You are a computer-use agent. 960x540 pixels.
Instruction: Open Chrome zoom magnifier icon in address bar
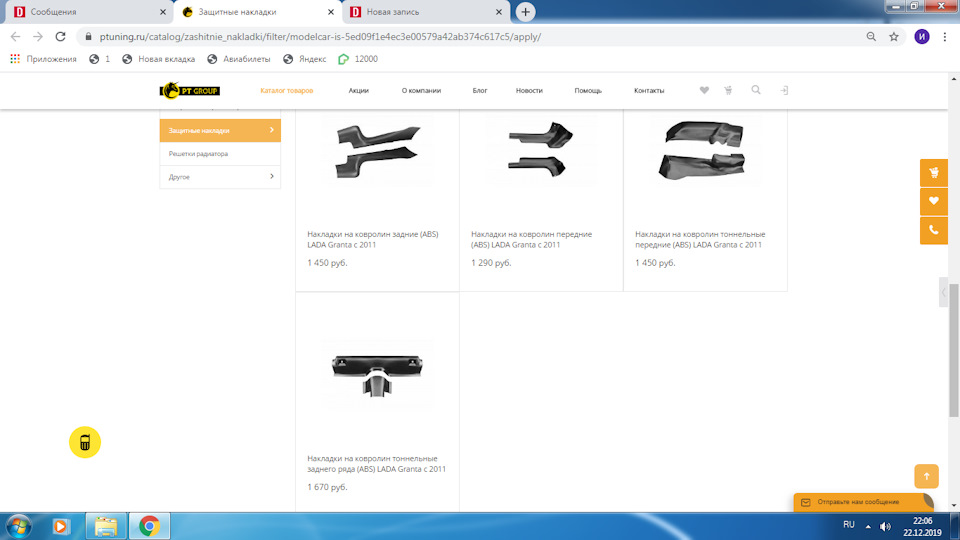point(871,37)
